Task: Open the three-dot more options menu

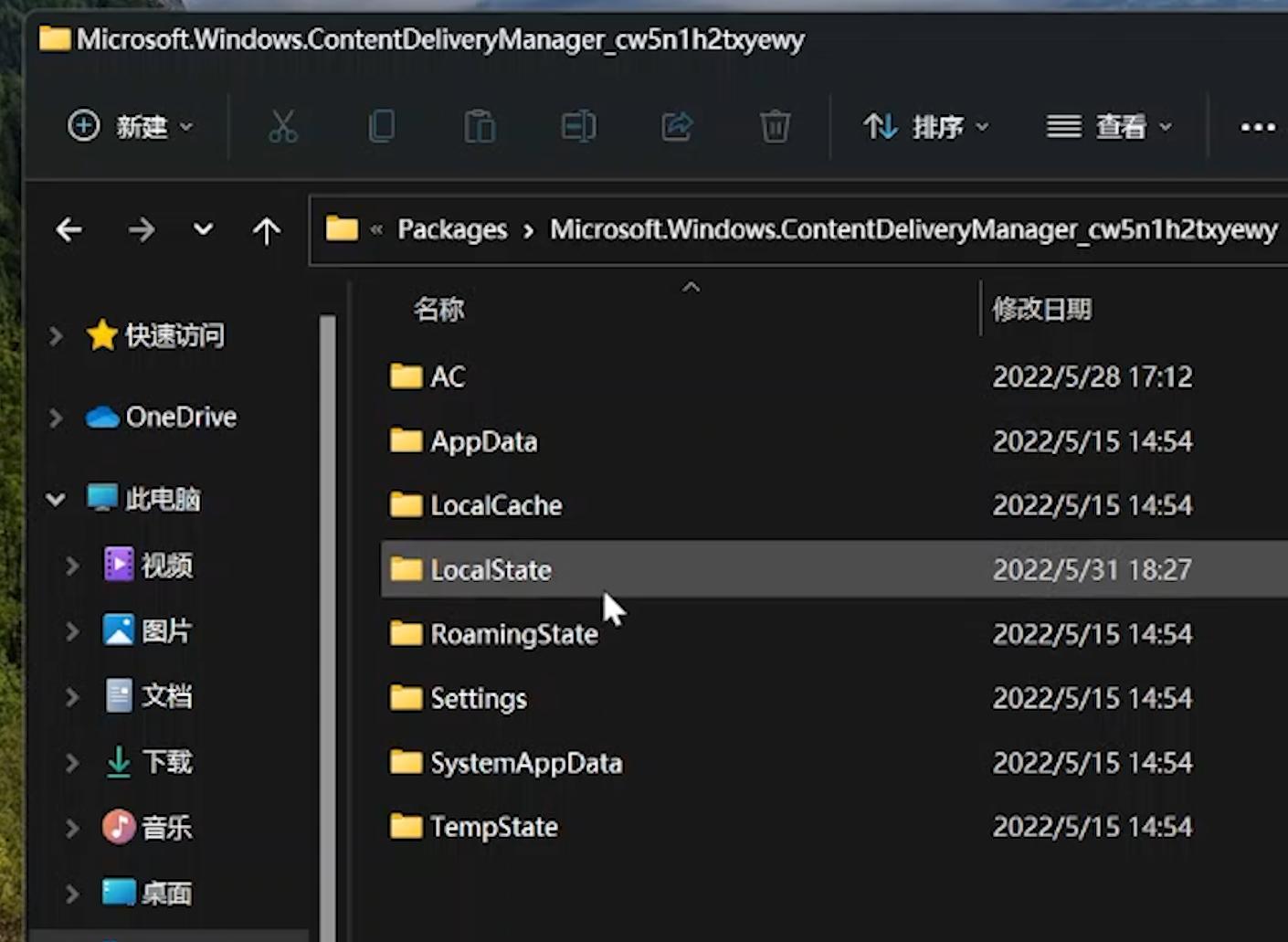Action: coord(1257,127)
